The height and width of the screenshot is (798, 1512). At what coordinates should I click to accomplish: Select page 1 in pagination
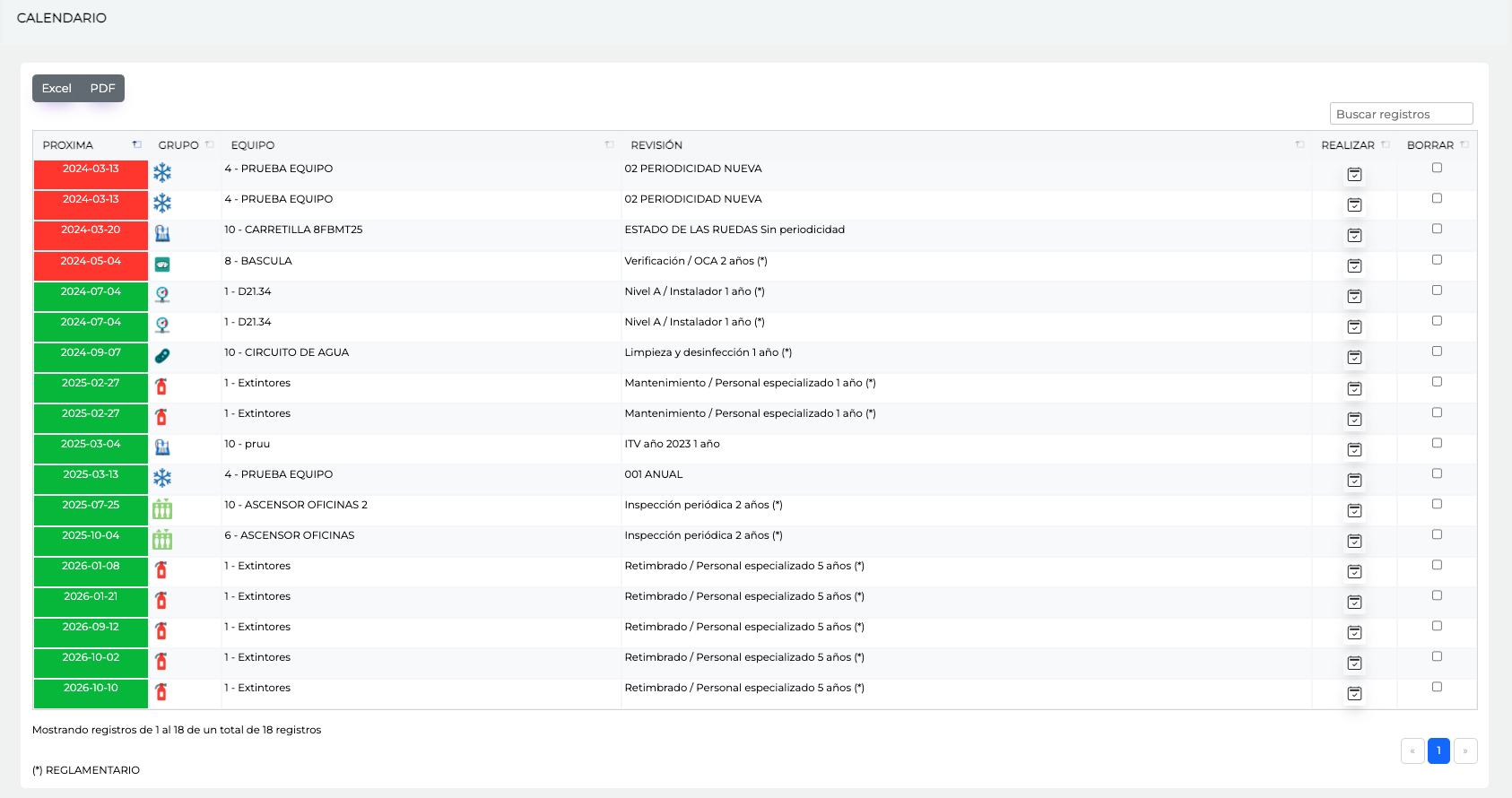(x=1438, y=750)
